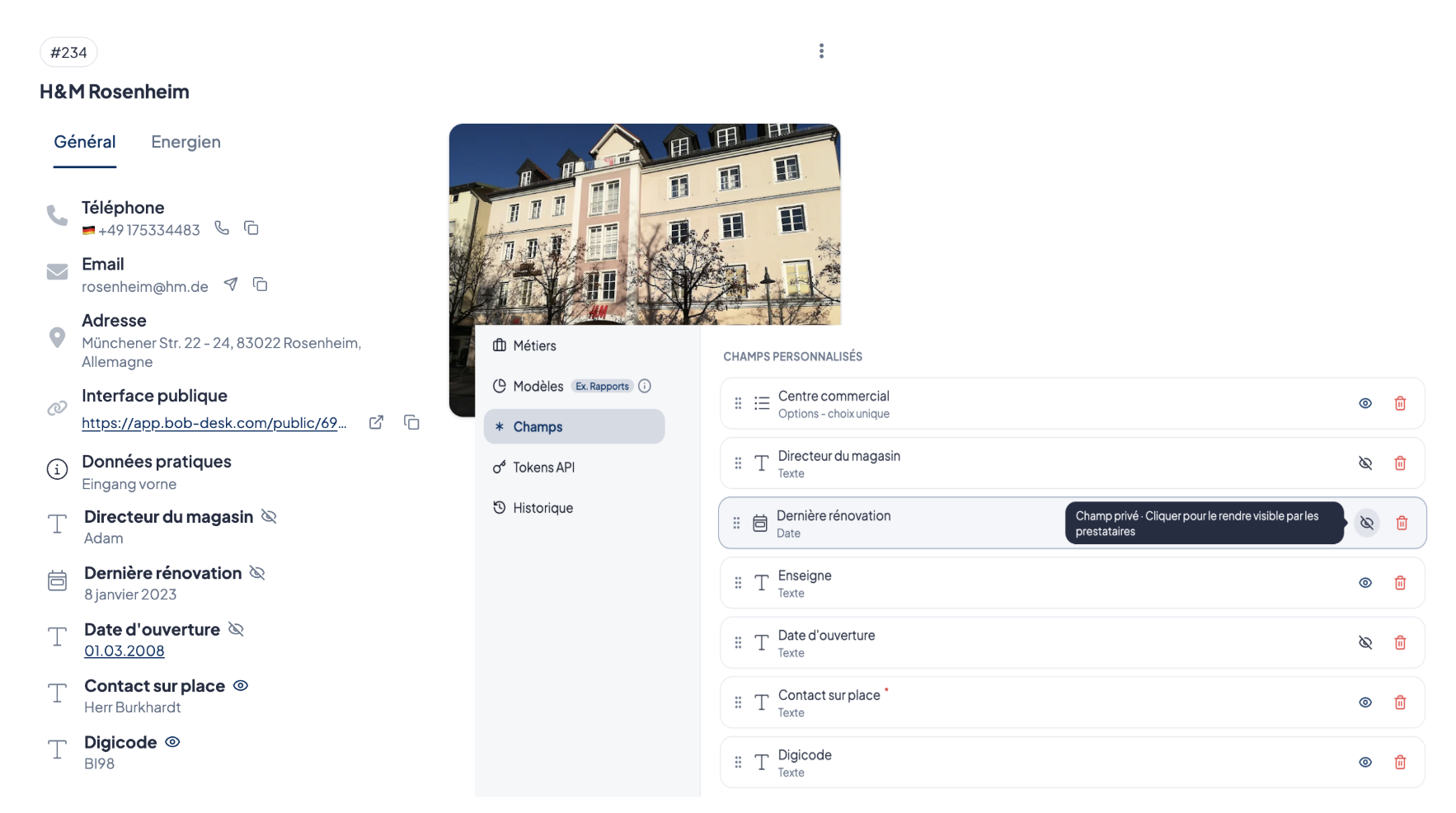Toggle visibility of Contact sur place row
This screenshot has width=1456, height=813.
(x=1365, y=703)
